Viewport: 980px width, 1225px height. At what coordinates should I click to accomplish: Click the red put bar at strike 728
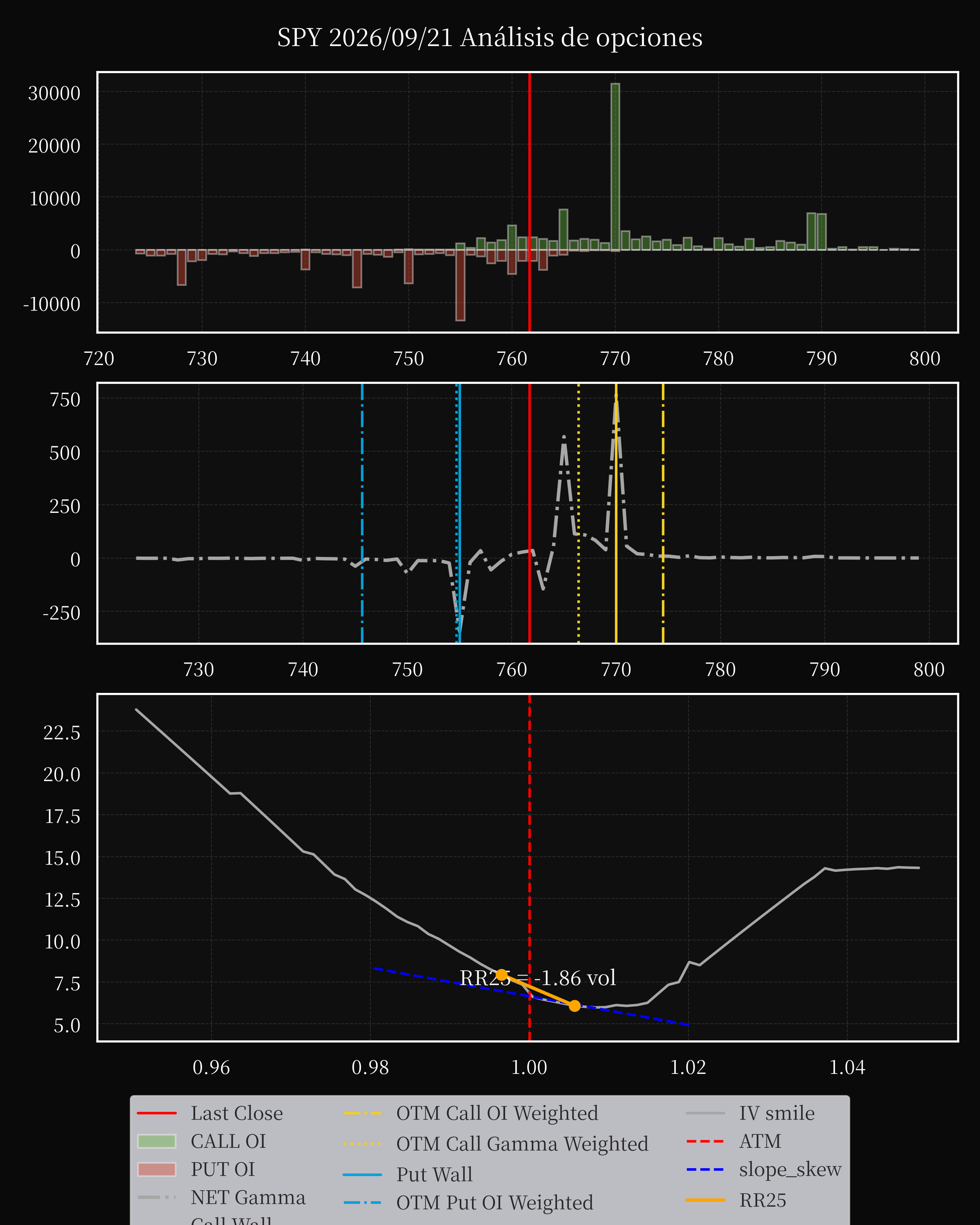pyautogui.click(x=181, y=267)
